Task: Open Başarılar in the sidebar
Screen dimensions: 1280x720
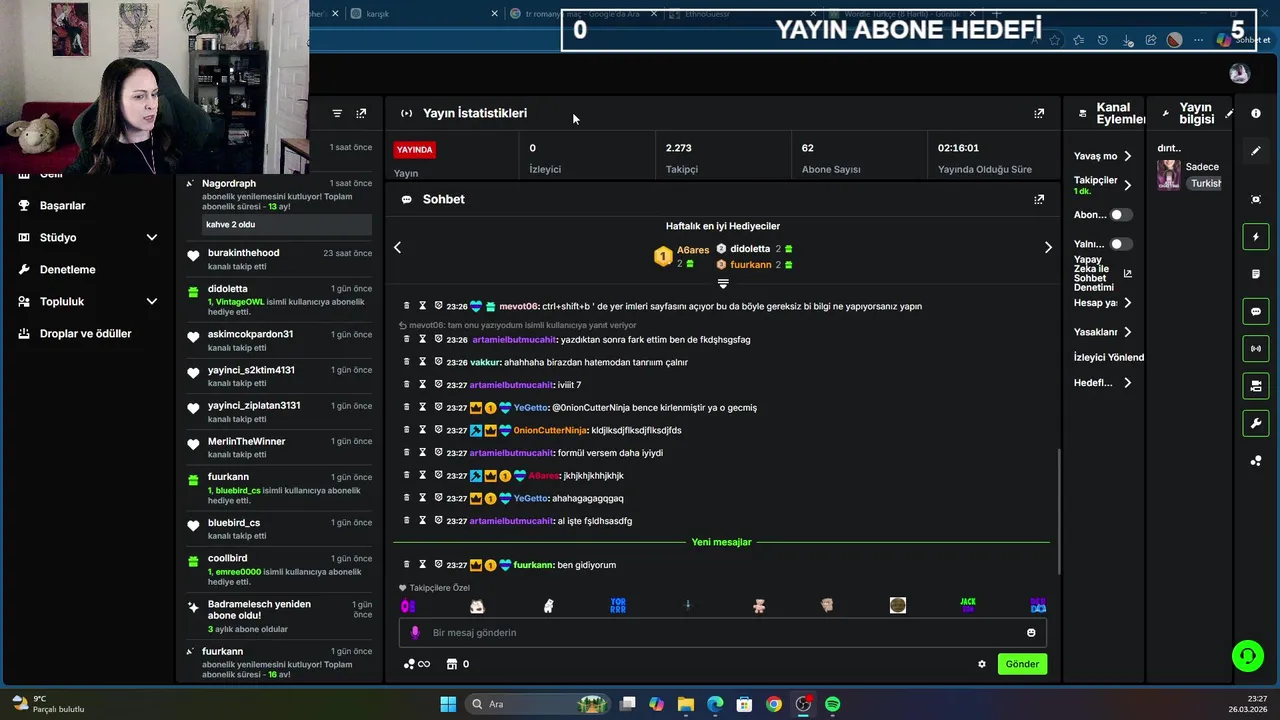Action: [x=62, y=205]
